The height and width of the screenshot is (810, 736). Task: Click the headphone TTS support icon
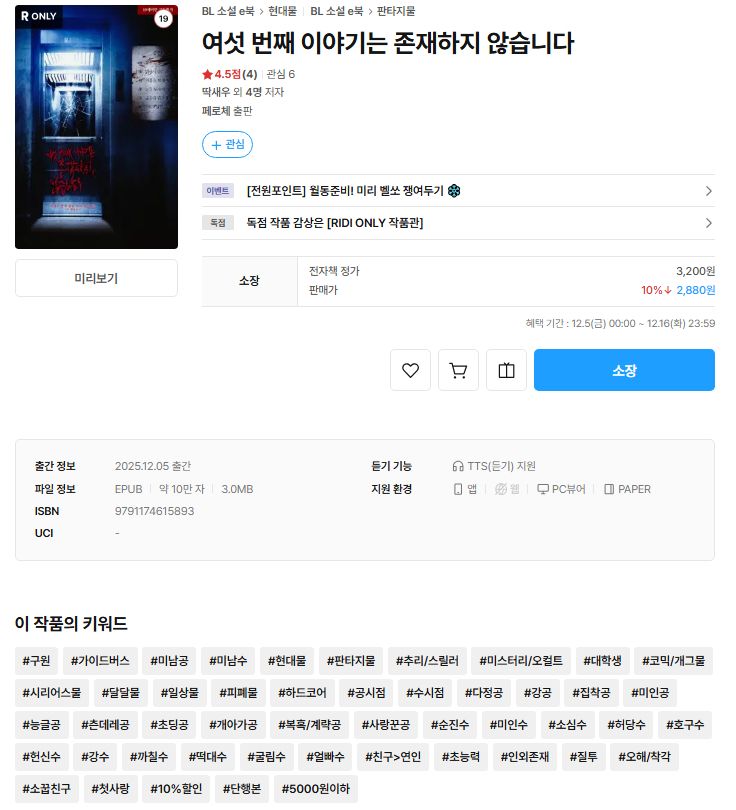coord(458,466)
